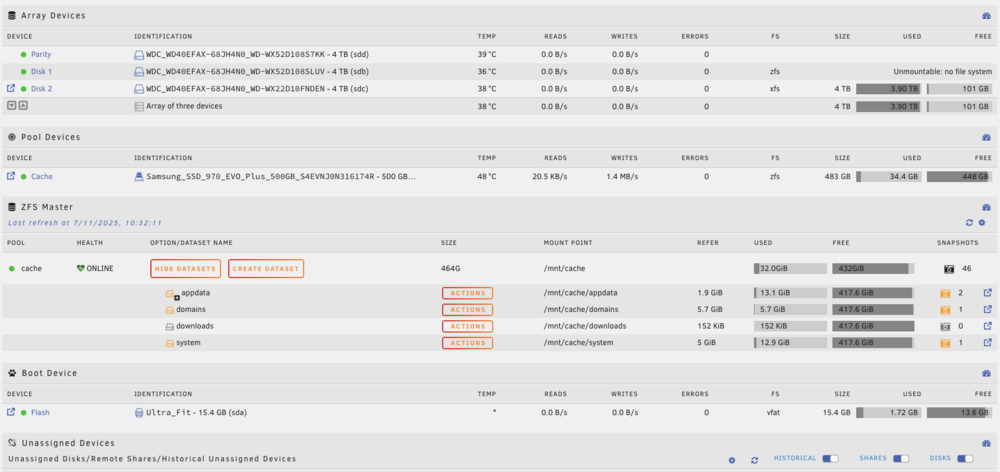Screen dimensions: 1000x472
Task: Spin down all array disks arrow
Action: [11, 106]
